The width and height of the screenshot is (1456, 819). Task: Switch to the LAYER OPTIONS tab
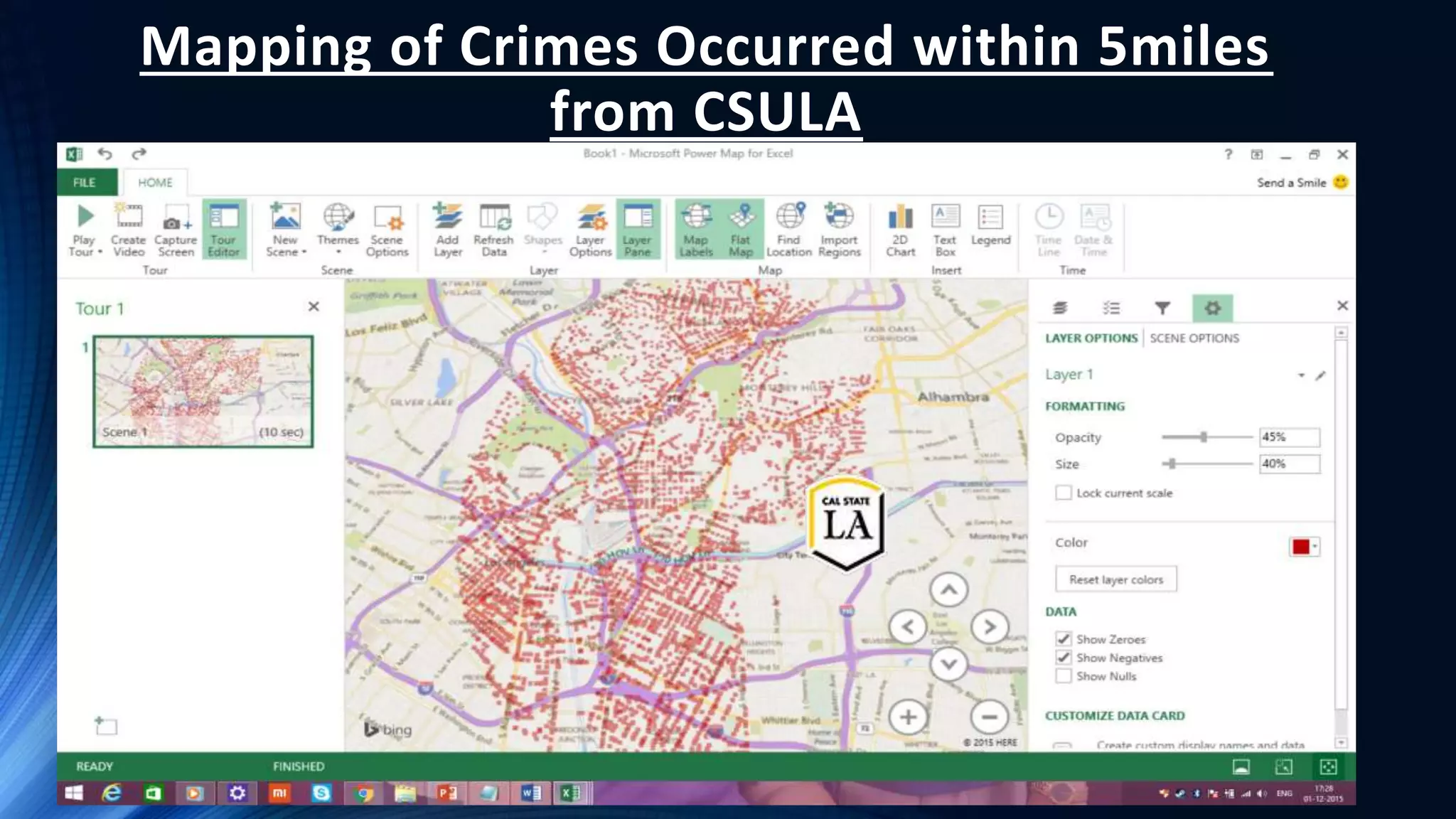point(1091,338)
